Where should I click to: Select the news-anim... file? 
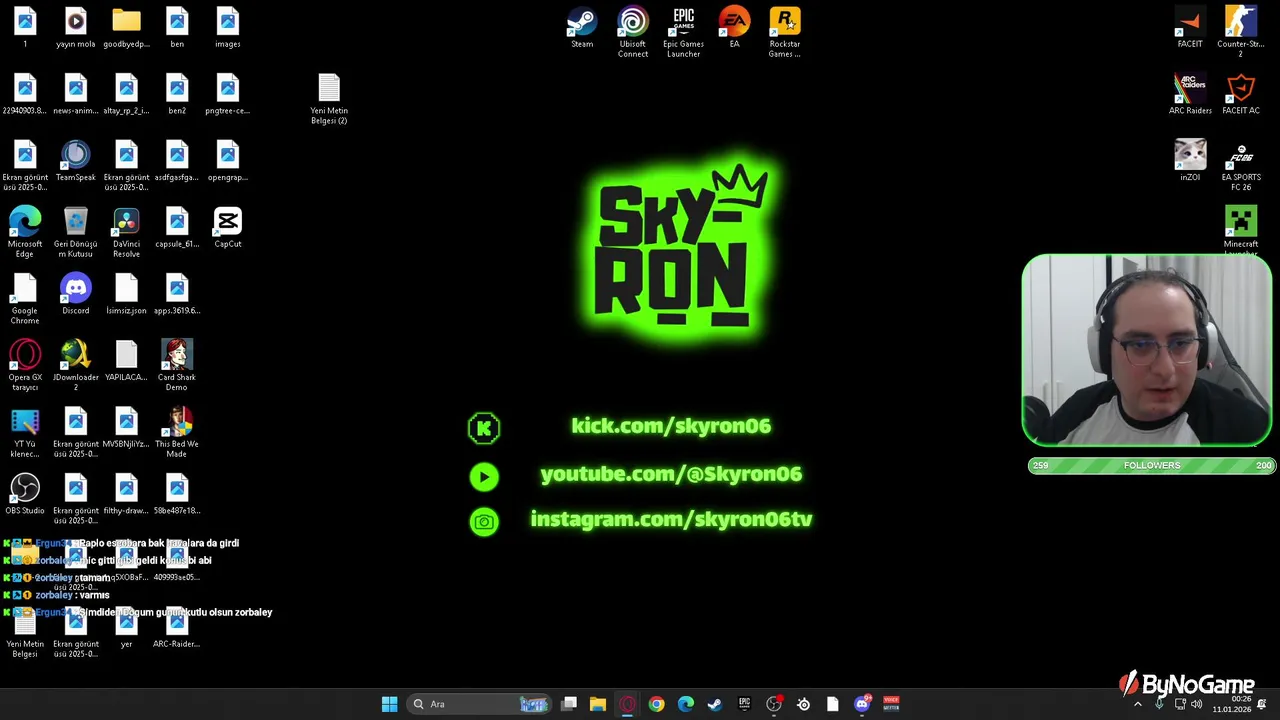[76, 95]
